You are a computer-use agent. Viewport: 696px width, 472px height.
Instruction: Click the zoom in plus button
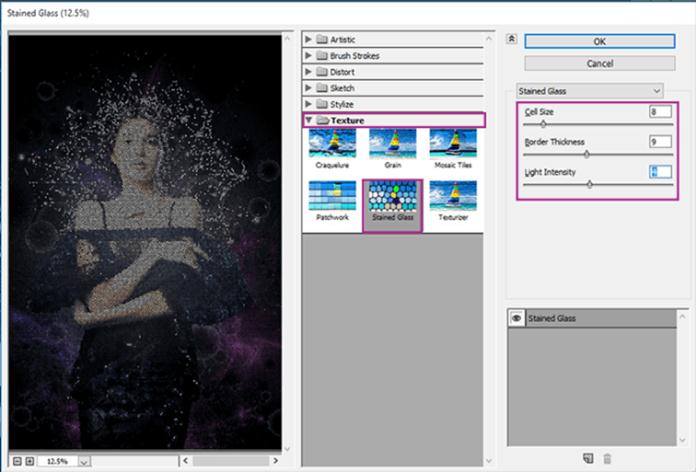pos(28,461)
